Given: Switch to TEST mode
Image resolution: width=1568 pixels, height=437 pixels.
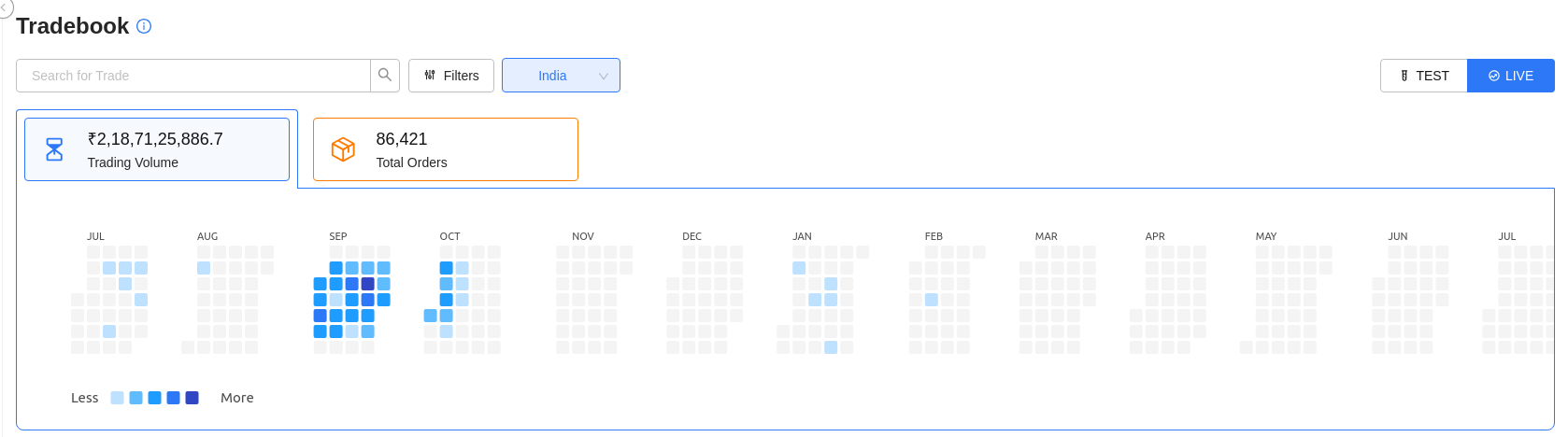Looking at the screenshot, I should point(1424,76).
